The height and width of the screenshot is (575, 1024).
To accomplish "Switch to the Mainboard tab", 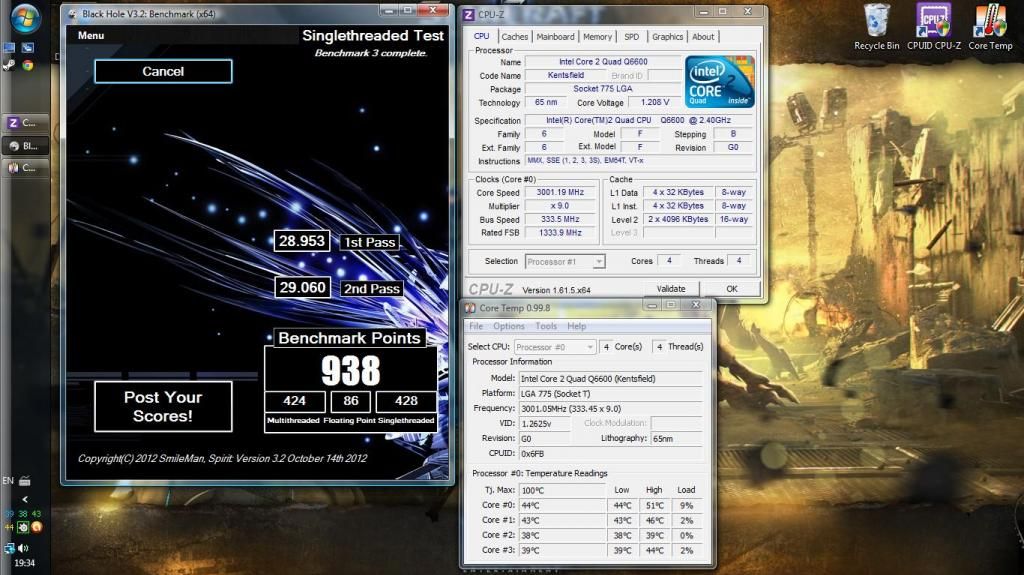I will (555, 37).
